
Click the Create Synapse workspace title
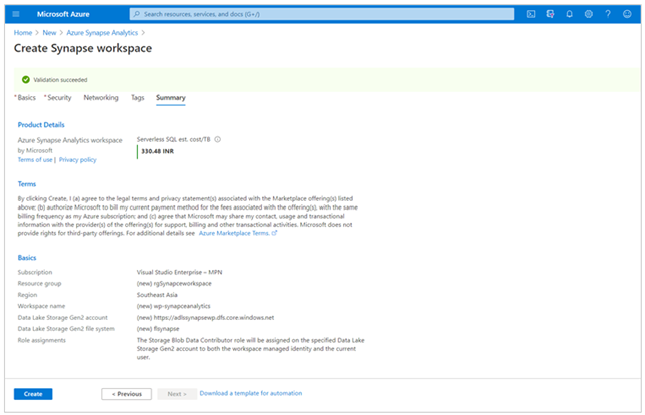(83, 48)
